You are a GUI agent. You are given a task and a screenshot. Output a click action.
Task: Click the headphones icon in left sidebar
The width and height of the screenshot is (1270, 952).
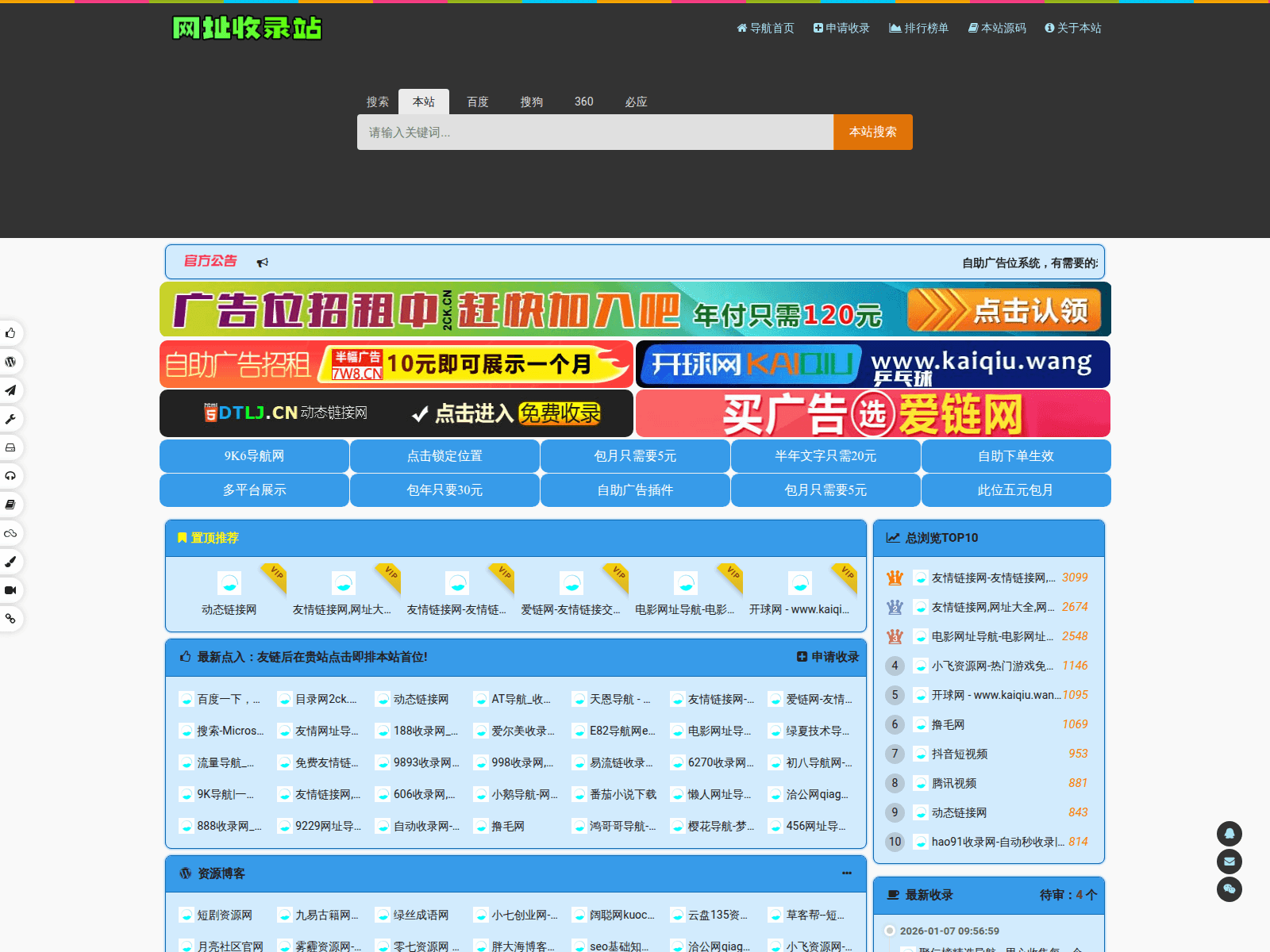(x=10, y=476)
